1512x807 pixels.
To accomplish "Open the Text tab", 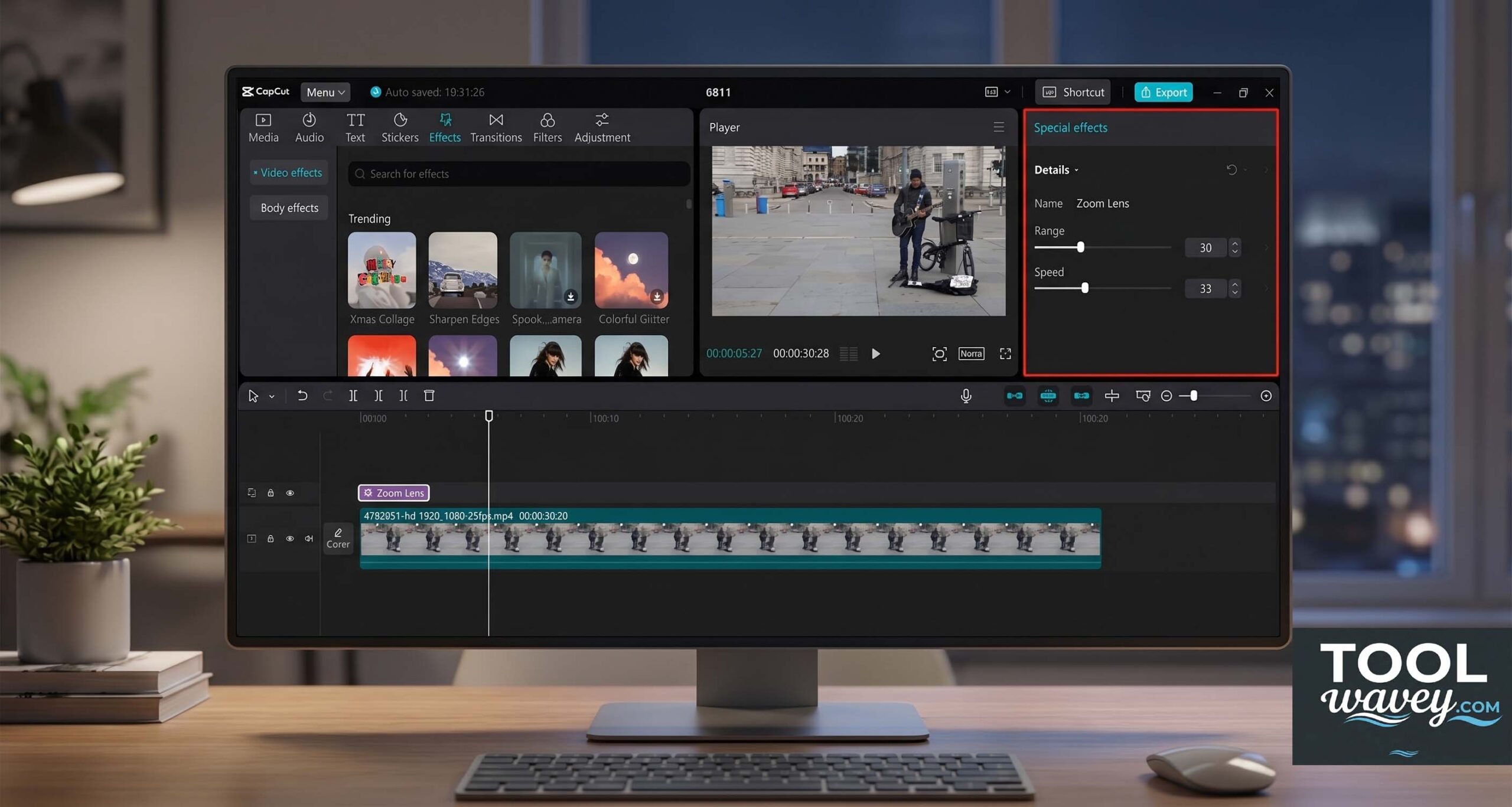I will [x=355, y=128].
